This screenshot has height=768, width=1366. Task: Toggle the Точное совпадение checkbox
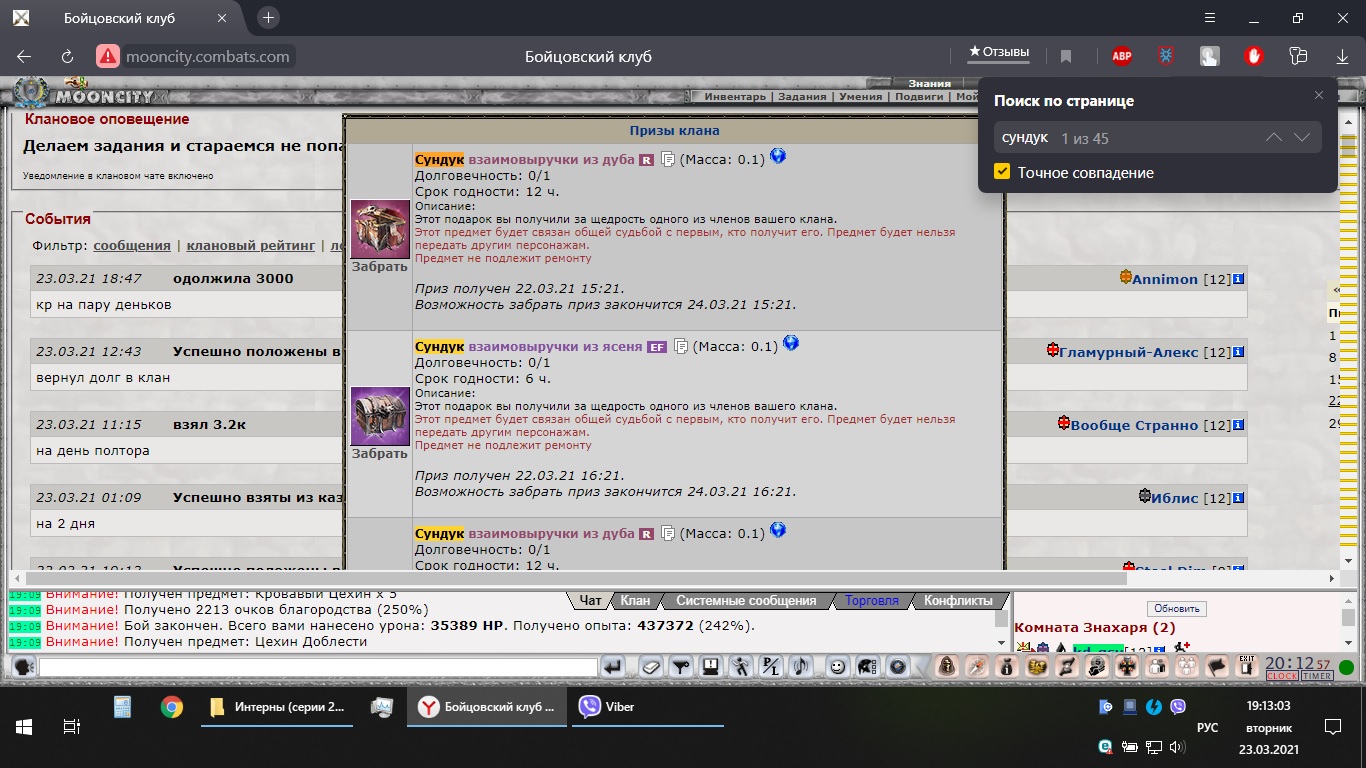point(1002,172)
